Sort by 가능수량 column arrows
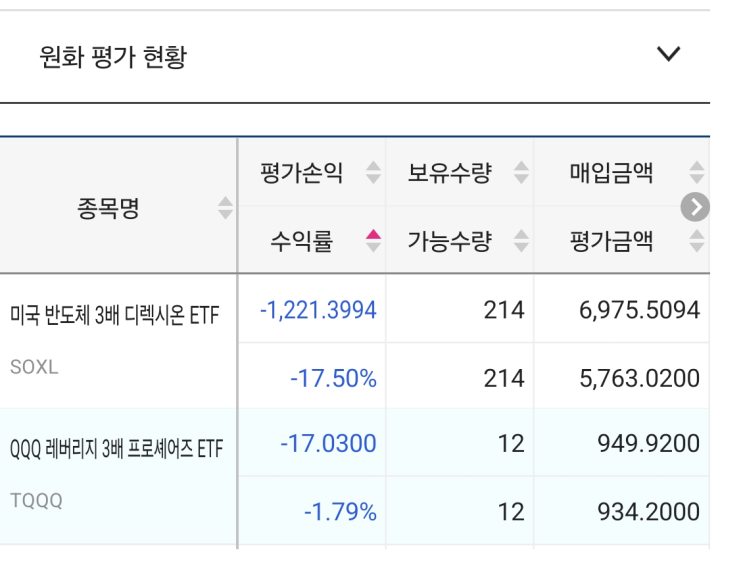The image size is (743, 567). [x=521, y=241]
